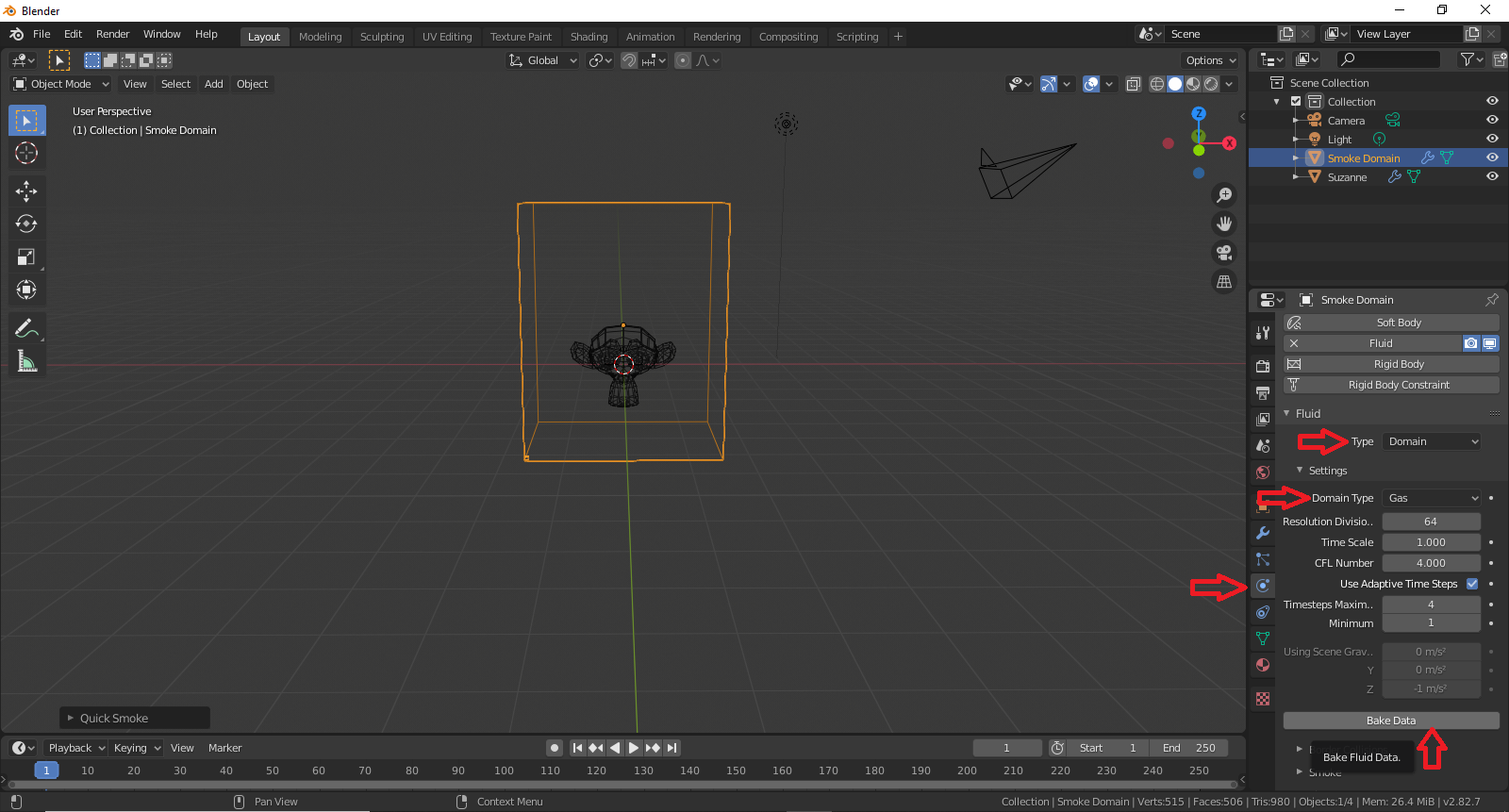Hide the Smoke Domain object in outliner
The width and height of the screenshot is (1509, 812).
pos(1492,158)
